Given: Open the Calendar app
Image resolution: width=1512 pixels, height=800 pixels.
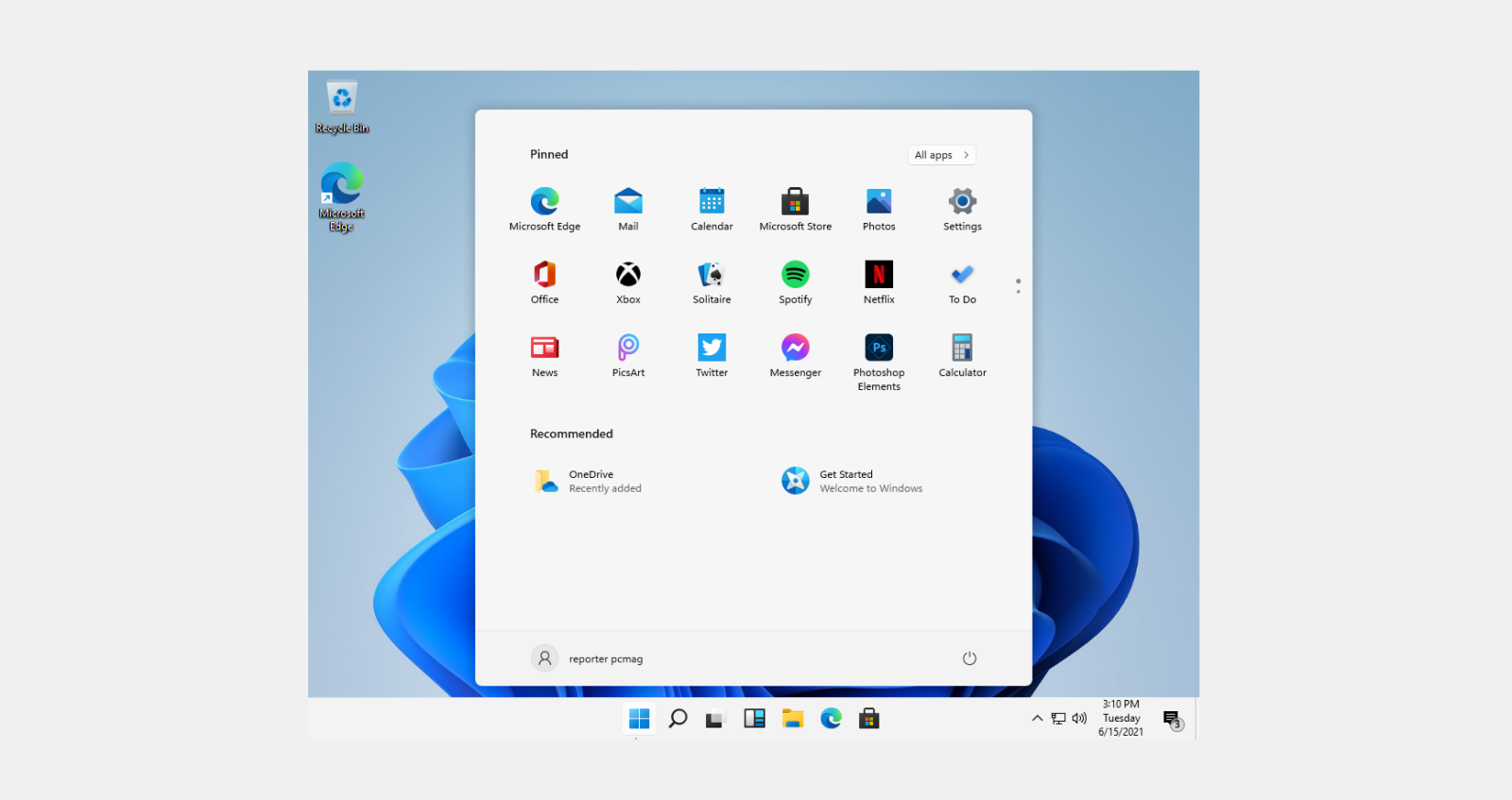Looking at the screenshot, I should point(712,209).
